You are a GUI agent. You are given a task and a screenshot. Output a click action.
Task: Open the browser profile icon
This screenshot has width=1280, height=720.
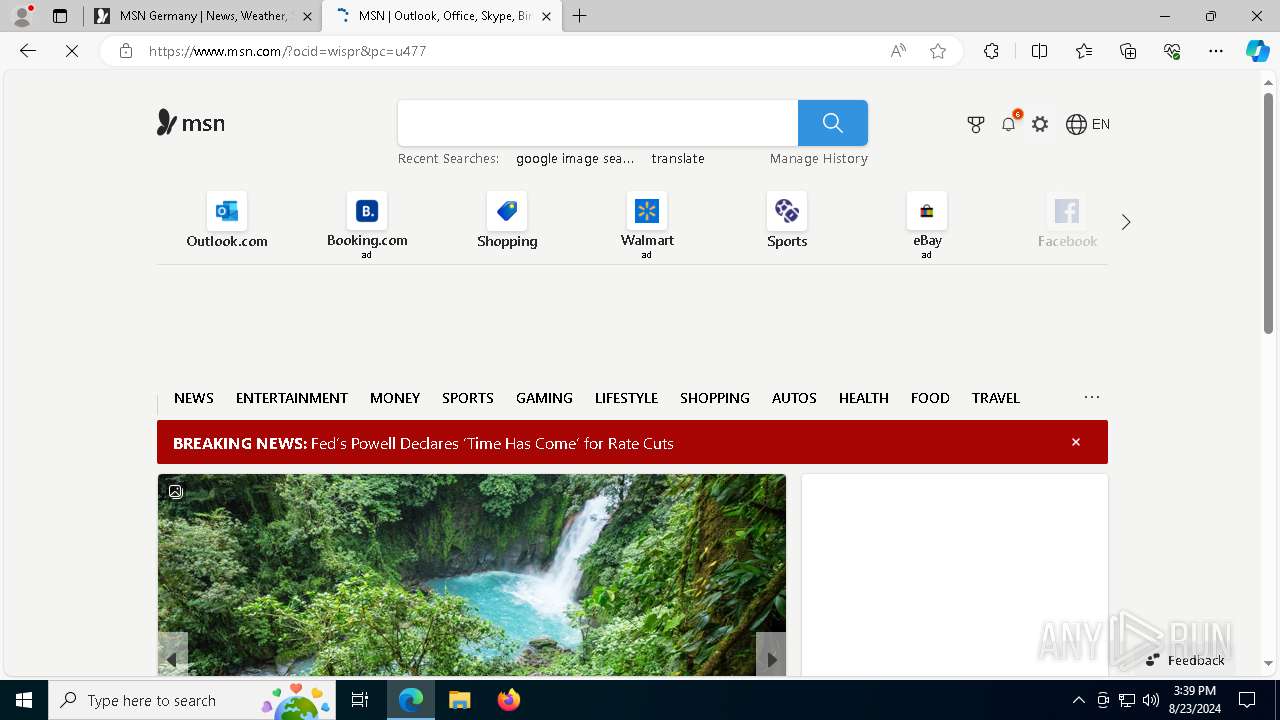pos(21,16)
